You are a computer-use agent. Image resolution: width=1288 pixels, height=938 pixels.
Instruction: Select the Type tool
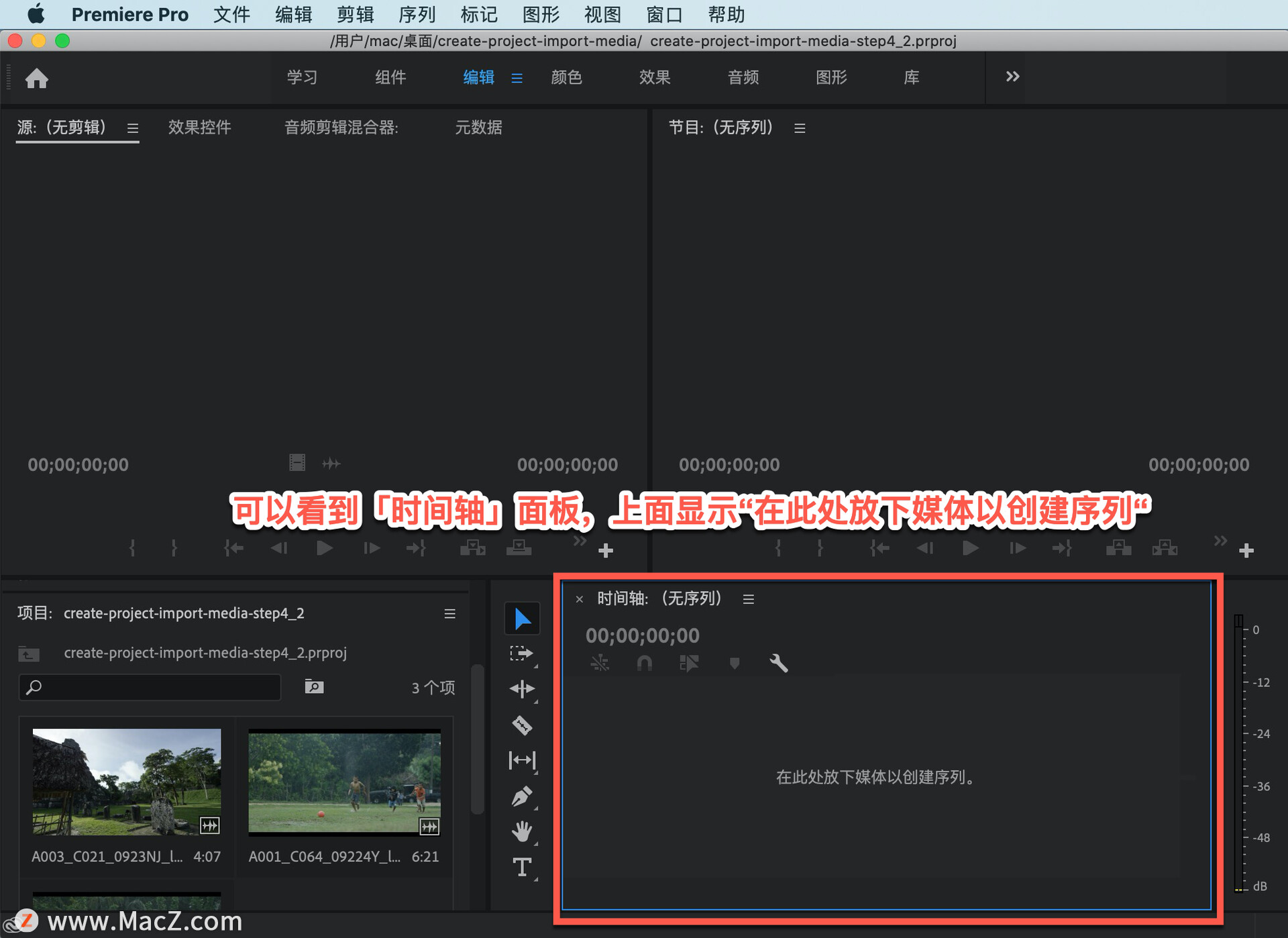522,868
